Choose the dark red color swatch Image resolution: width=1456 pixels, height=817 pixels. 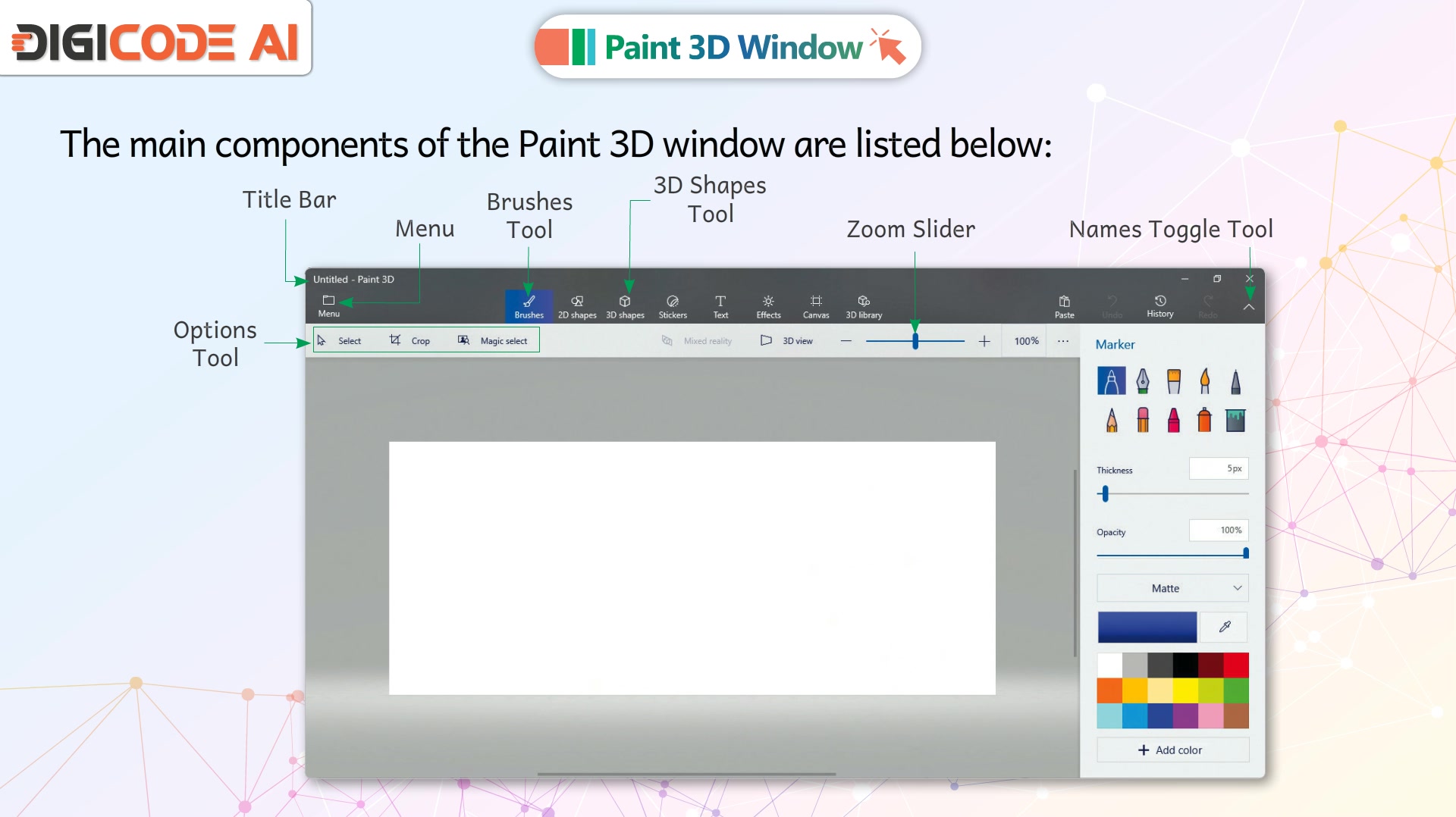click(x=1211, y=665)
